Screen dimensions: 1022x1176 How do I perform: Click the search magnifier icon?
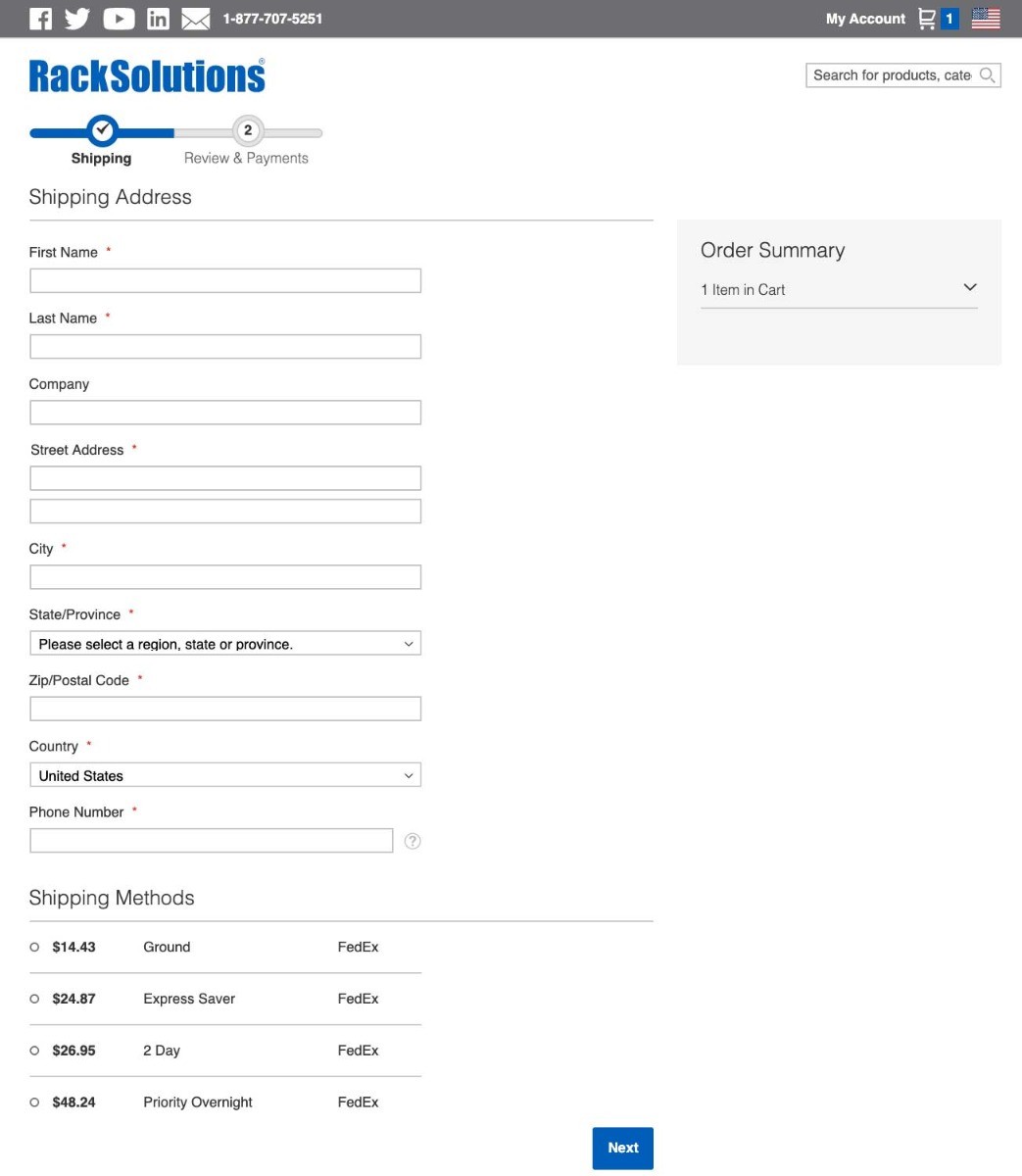(988, 74)
